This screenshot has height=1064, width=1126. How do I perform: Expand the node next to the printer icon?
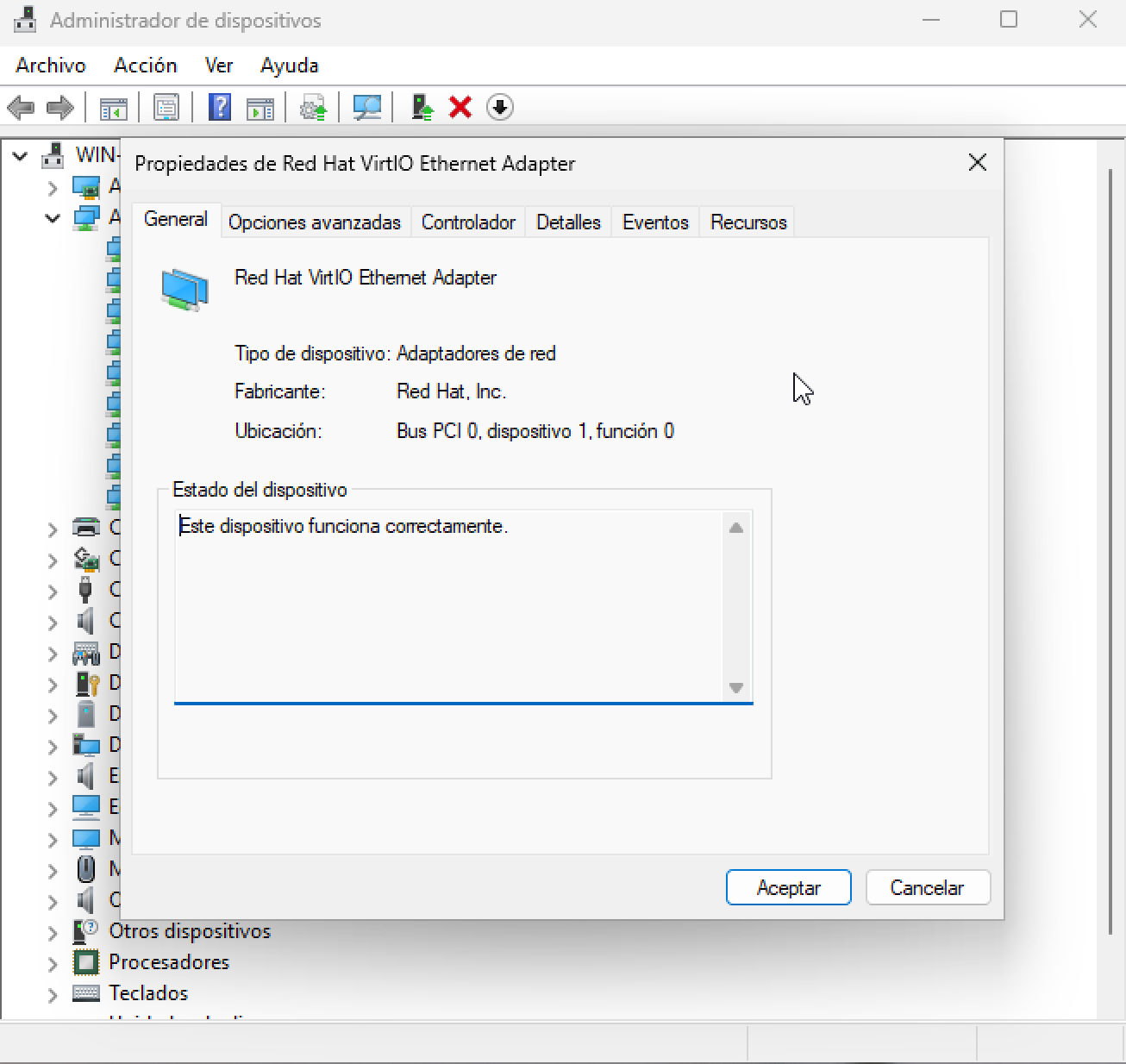coord(53,529)
